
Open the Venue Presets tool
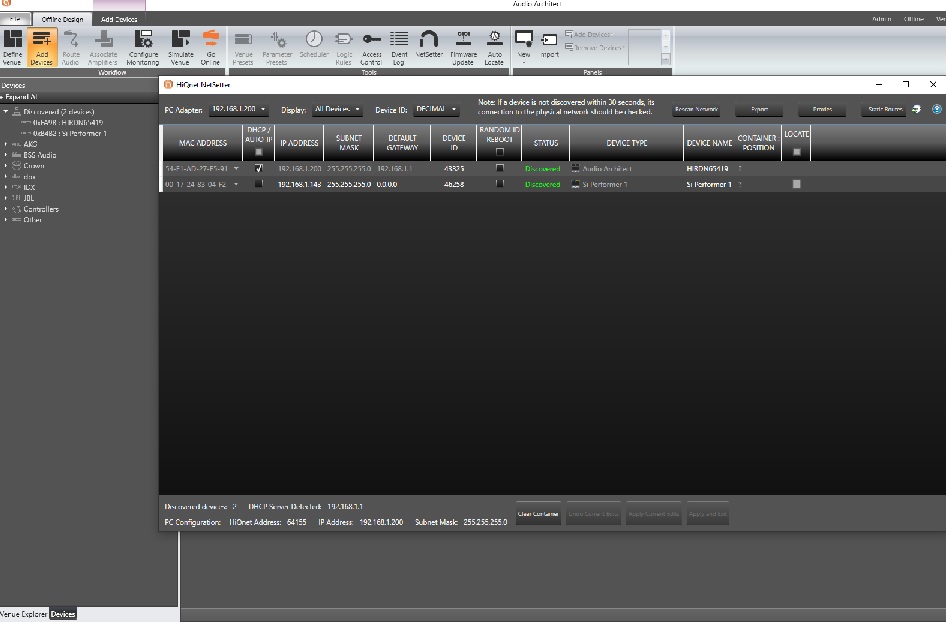[243, 47]
